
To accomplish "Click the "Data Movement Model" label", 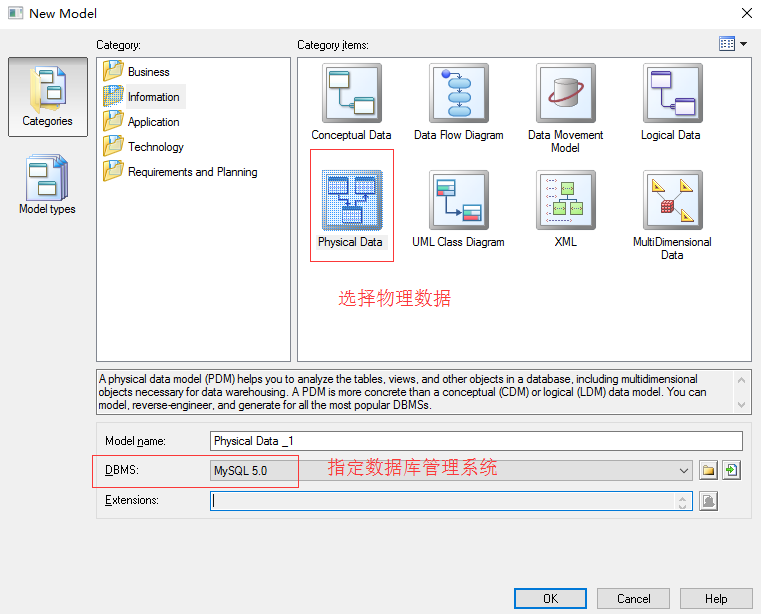I will (x=565, y=141).
